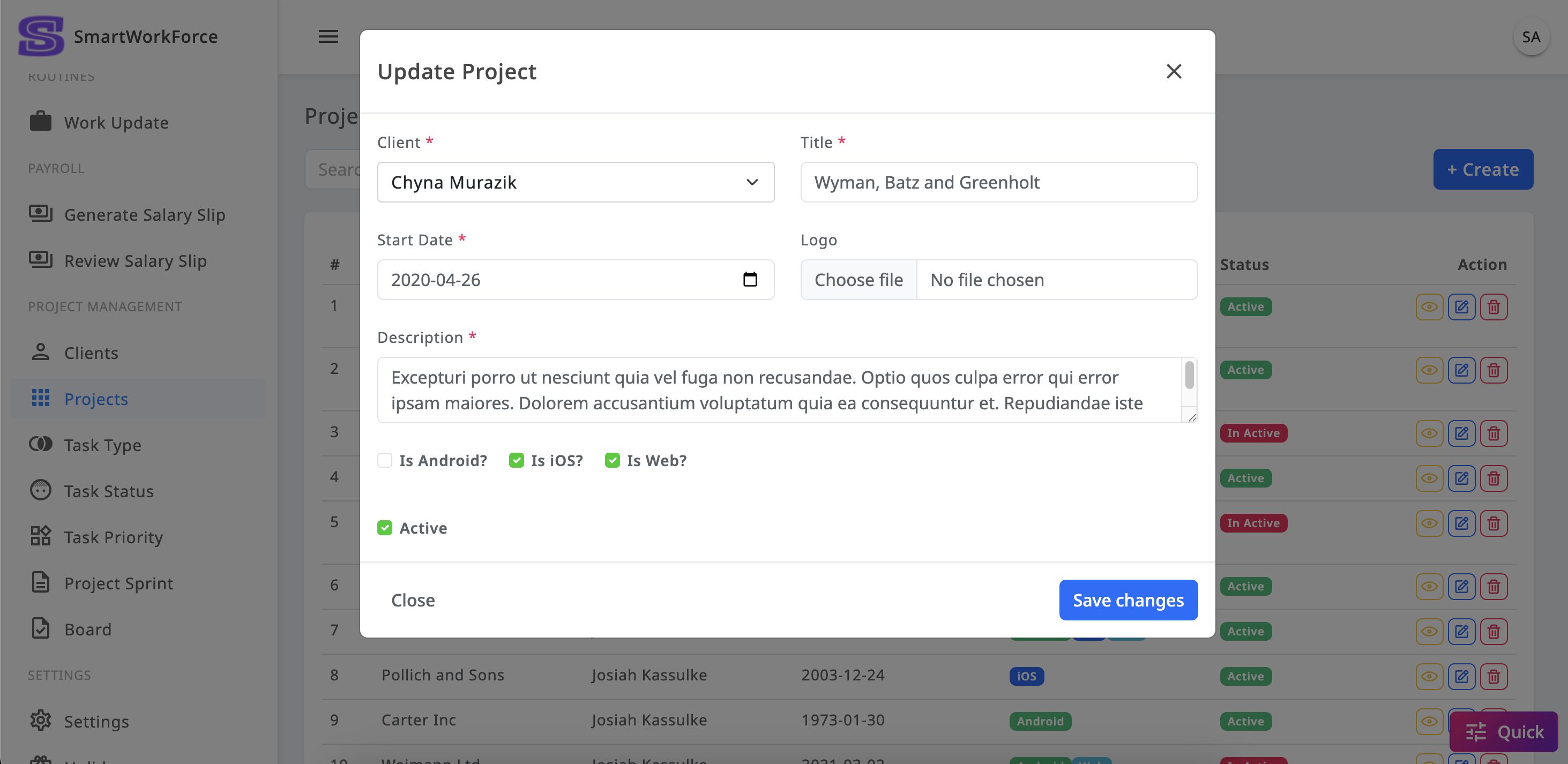The height and width of the screenshot is (764, 1568).
Task: Click the hamburger menu icon
Action: click(328, 36)
